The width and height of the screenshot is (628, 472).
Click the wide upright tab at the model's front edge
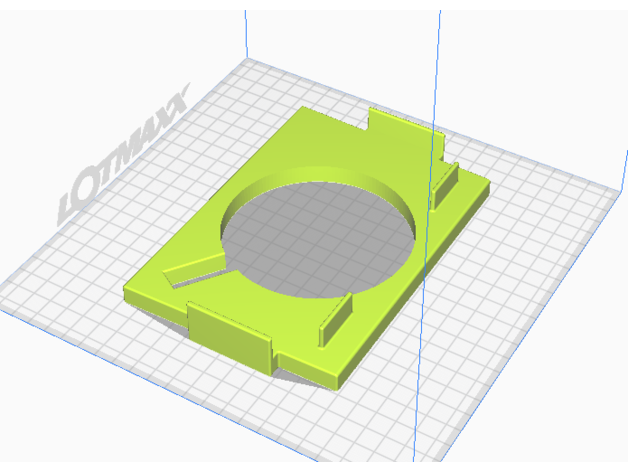click(x=229, y=335)
